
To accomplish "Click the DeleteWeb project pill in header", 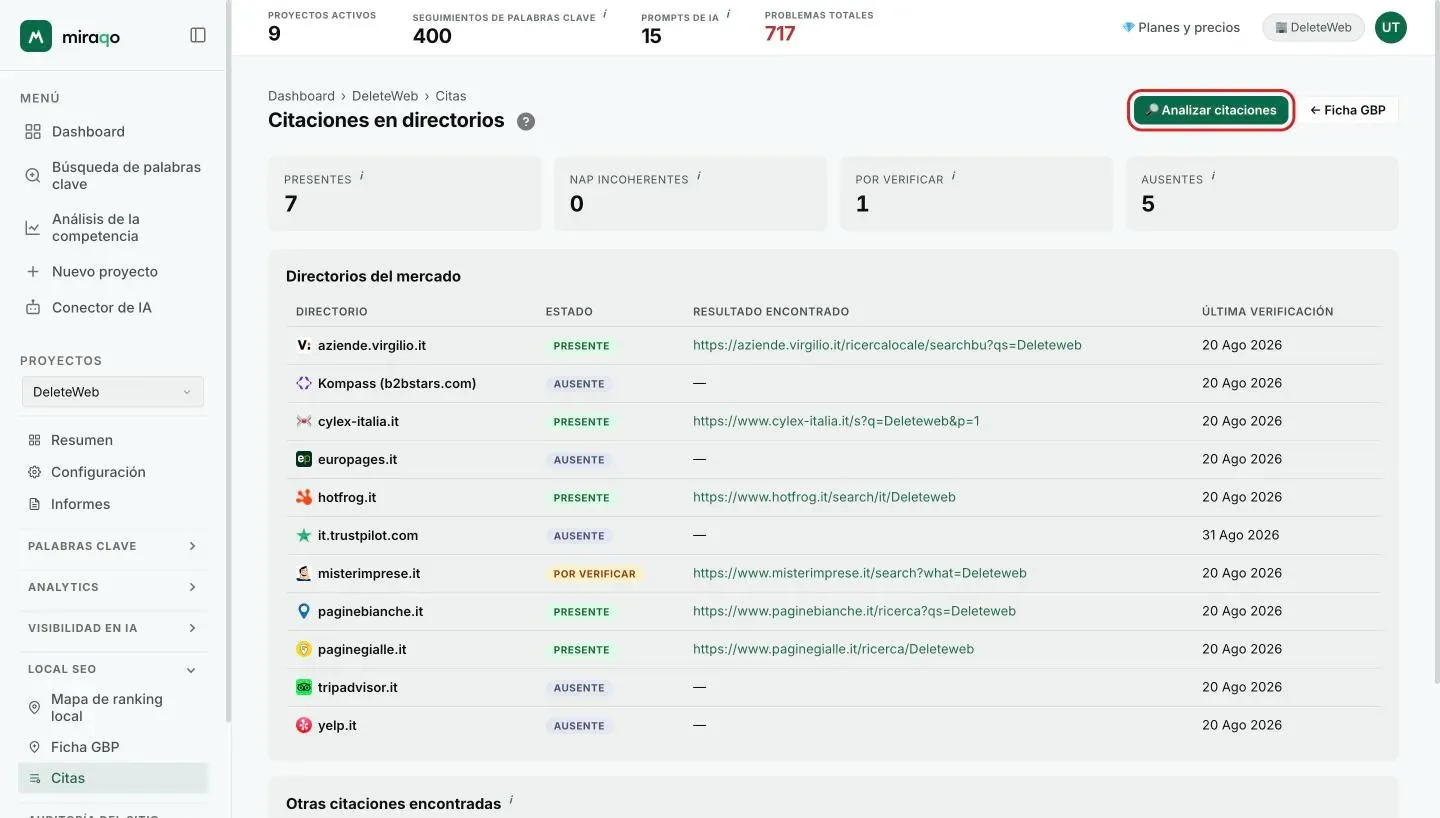I will coord(1313,28).
